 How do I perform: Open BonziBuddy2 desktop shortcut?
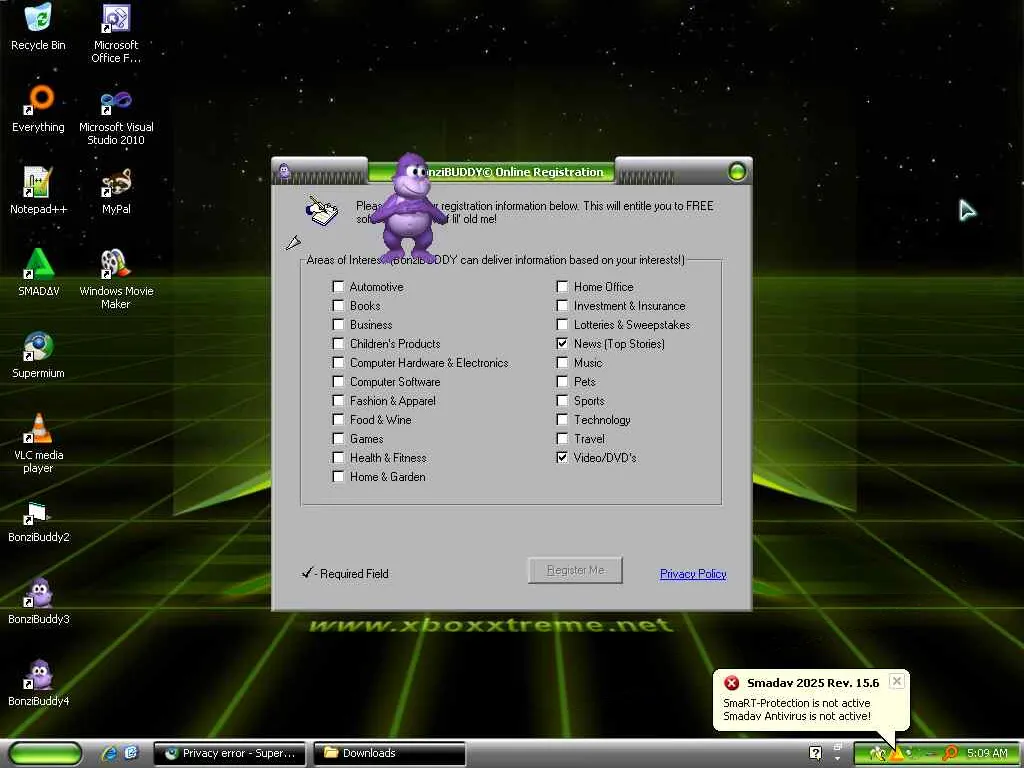click(38, 522)
